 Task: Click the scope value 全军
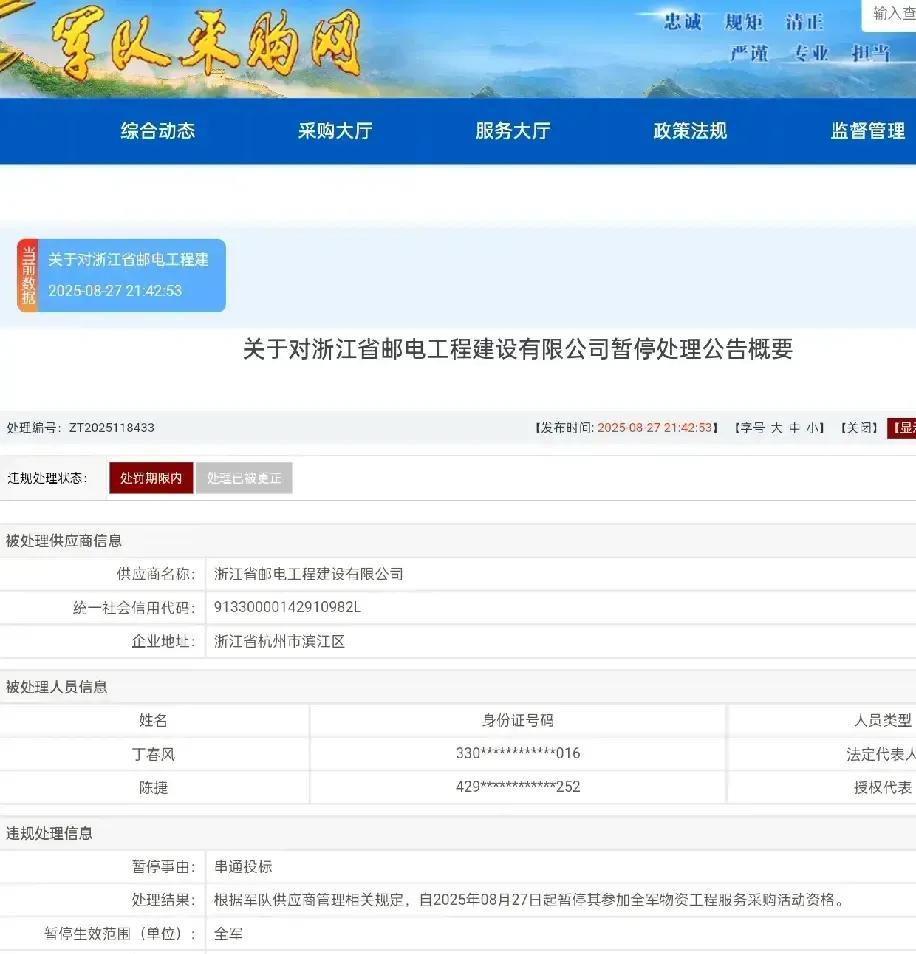pos(228,933)
